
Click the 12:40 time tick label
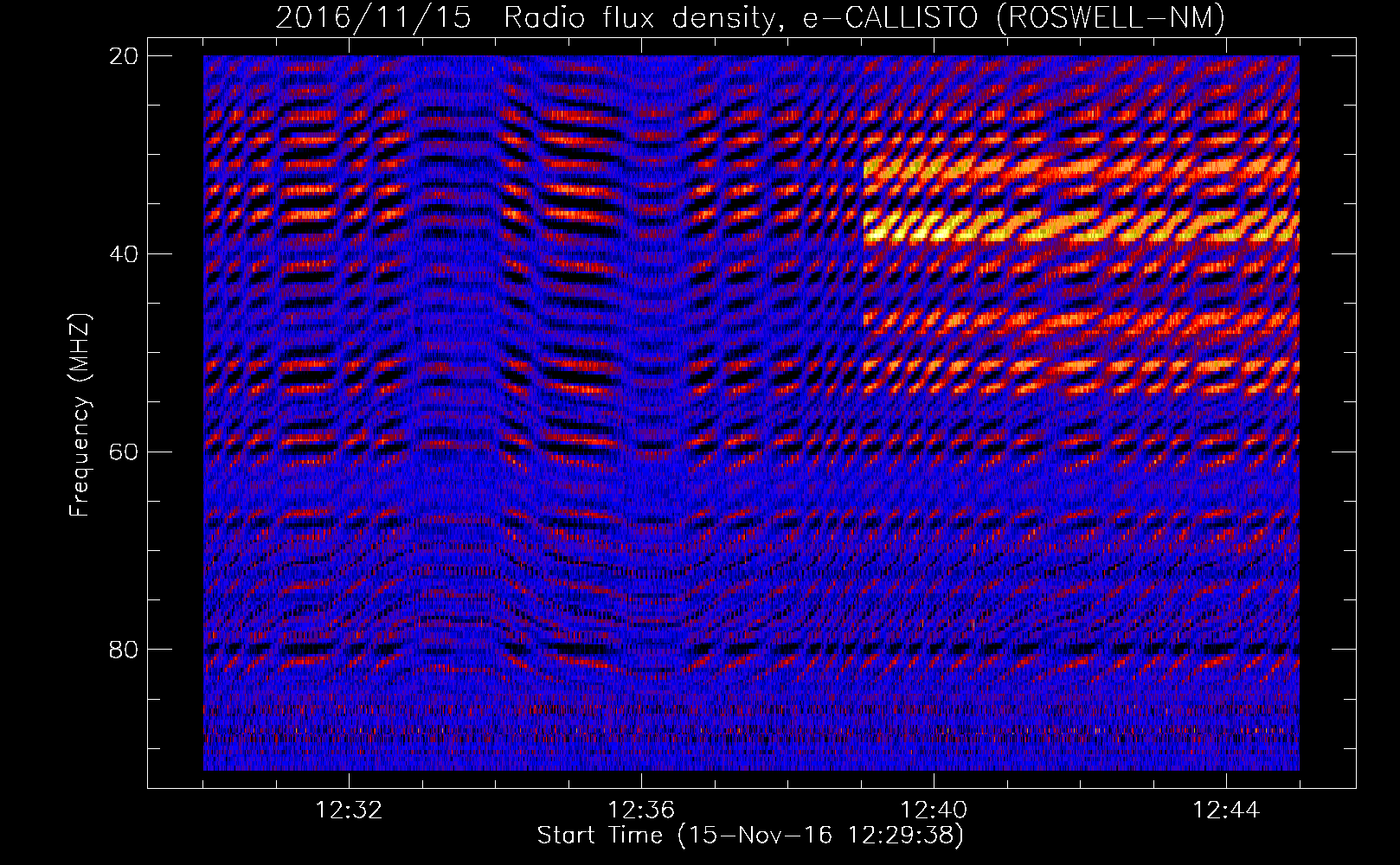934,811
